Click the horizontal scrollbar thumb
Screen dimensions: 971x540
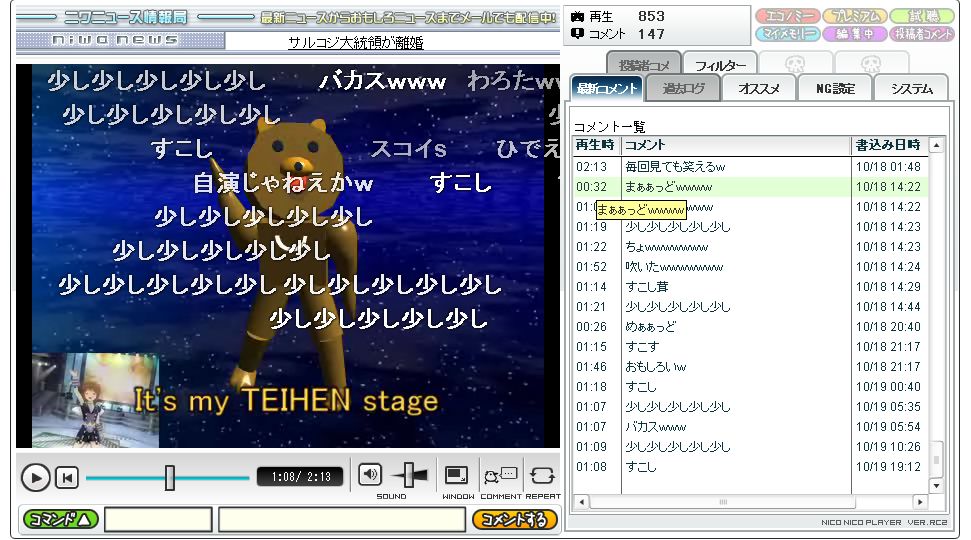[722, 502]
